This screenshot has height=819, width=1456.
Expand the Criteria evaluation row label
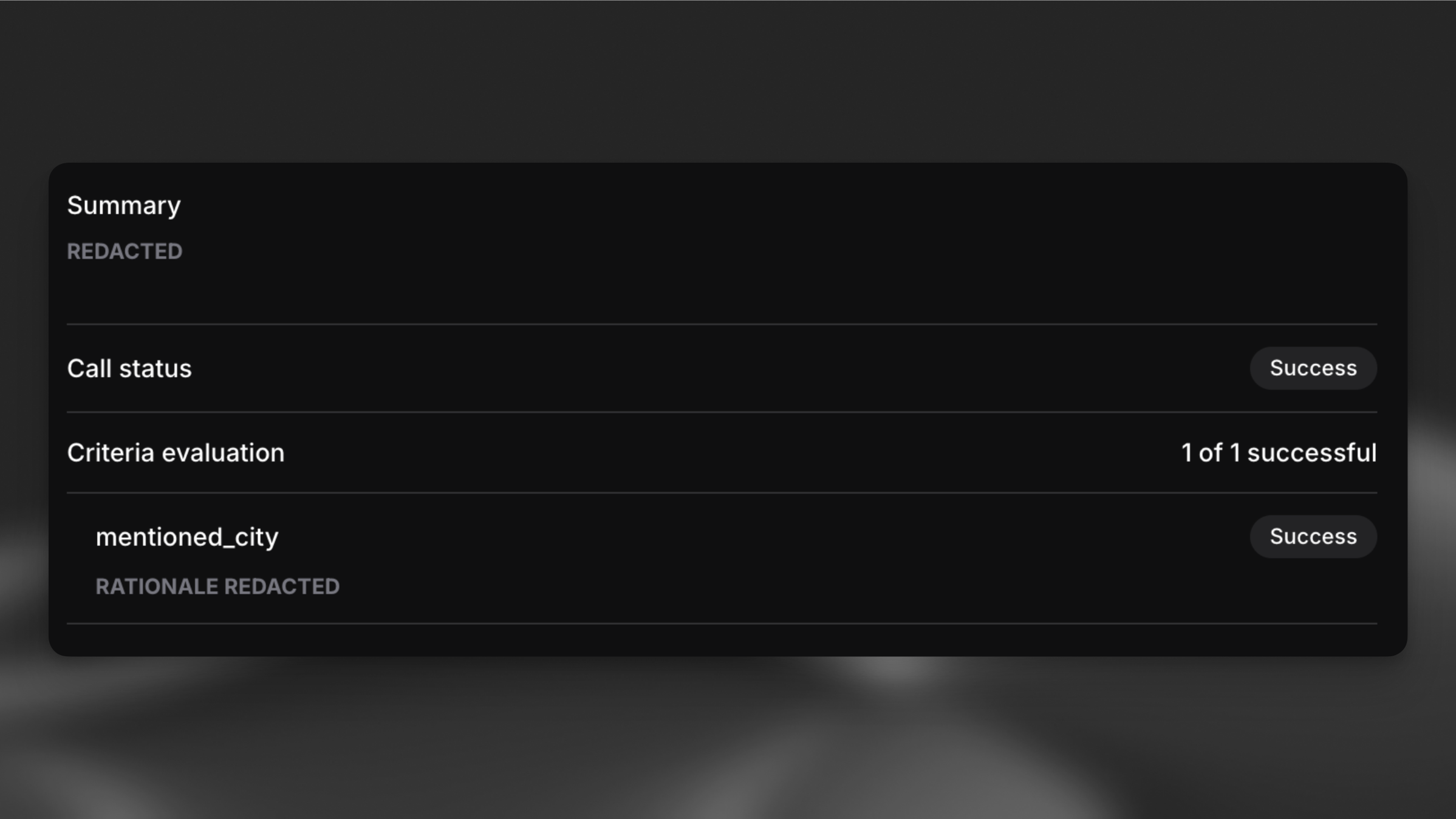[176, 453]
